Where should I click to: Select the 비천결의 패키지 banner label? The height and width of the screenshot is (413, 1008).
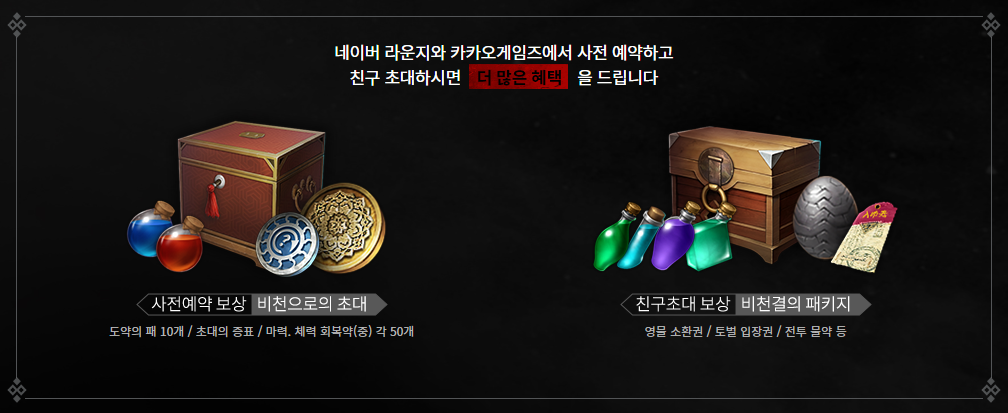point(796,304)
